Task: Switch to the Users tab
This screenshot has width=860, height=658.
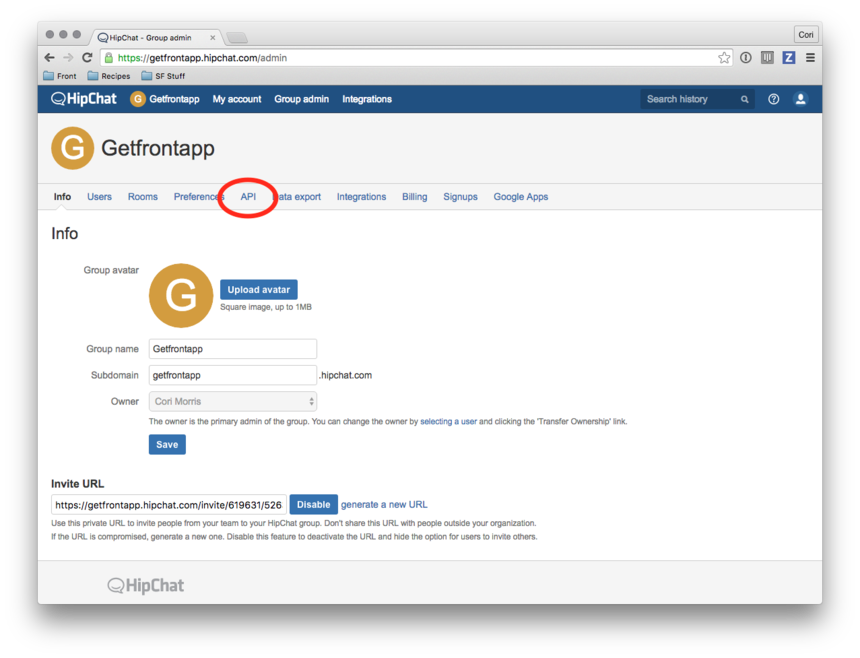Action: tap(99, 196)
